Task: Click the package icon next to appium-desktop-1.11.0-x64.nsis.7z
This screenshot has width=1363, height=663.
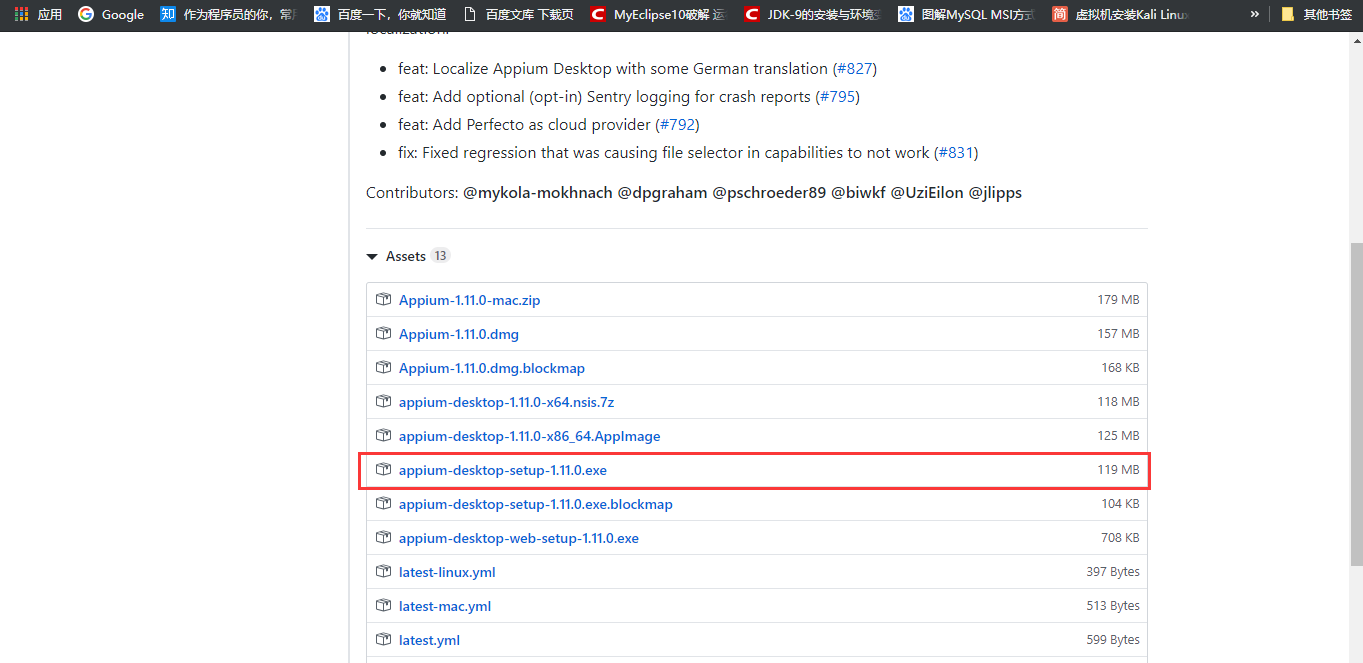Action: tap(383, 401)
